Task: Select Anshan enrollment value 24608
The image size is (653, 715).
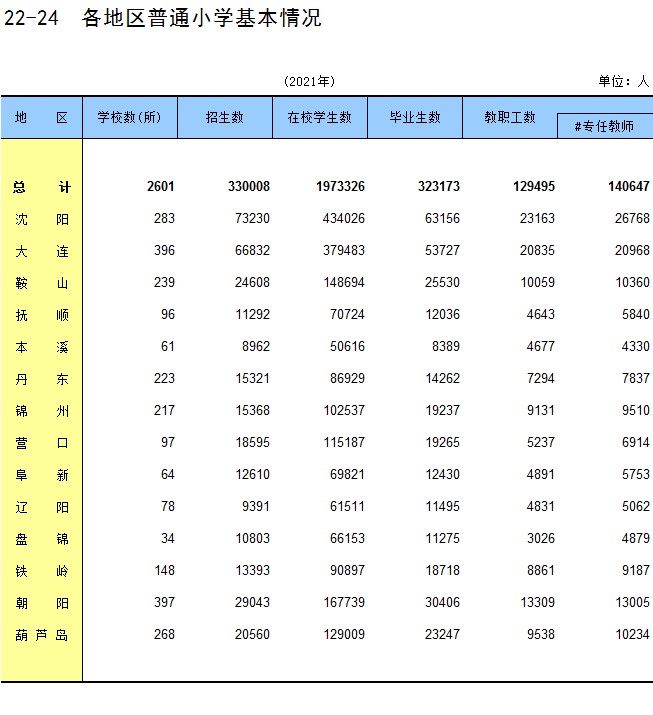Action: pyautogui.click(x=252, y=282)
